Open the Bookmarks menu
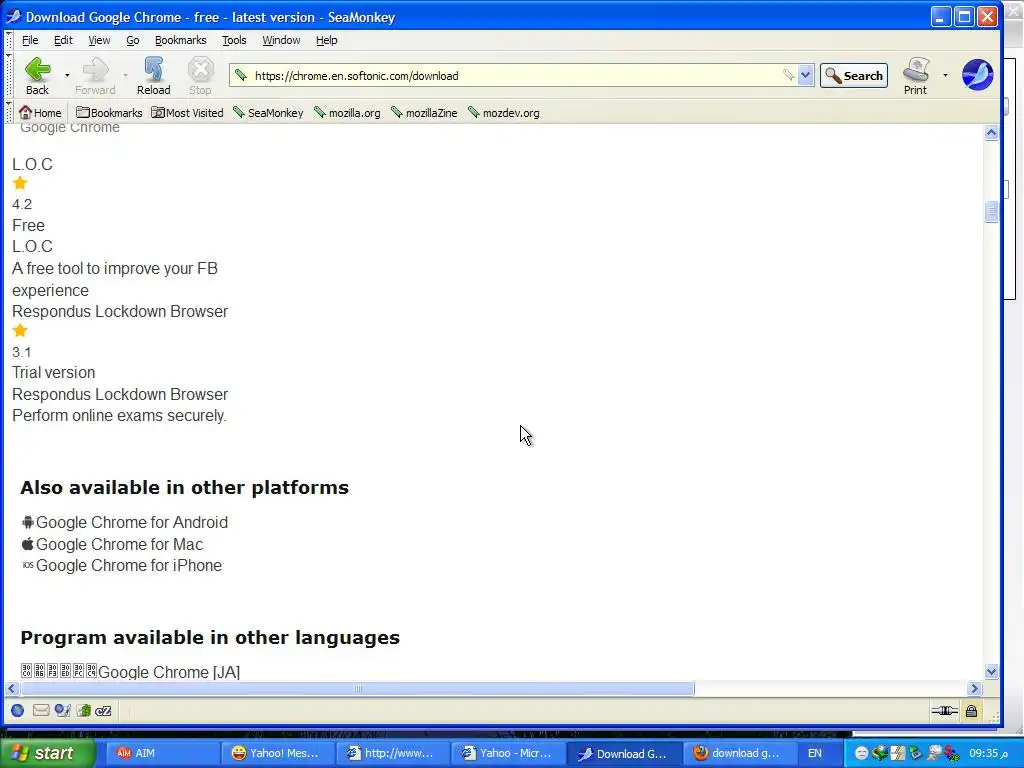This screenshot has width=1024, height=768. (180, 40)
